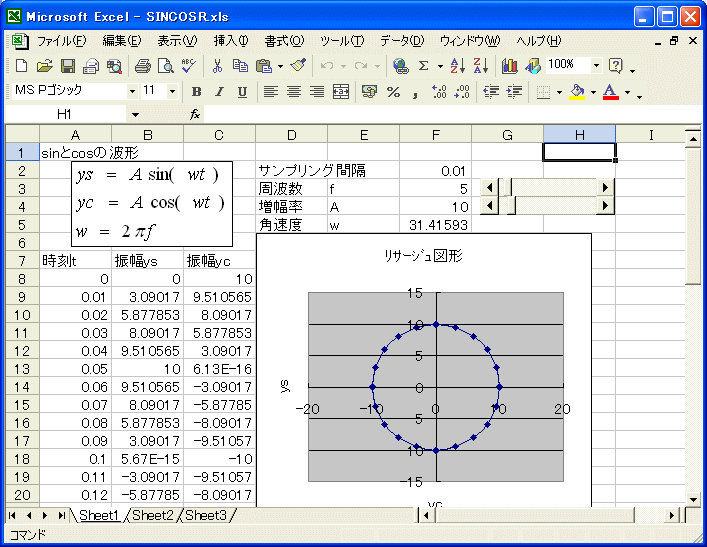Switch to Sheet2 tab

[152, 515]
